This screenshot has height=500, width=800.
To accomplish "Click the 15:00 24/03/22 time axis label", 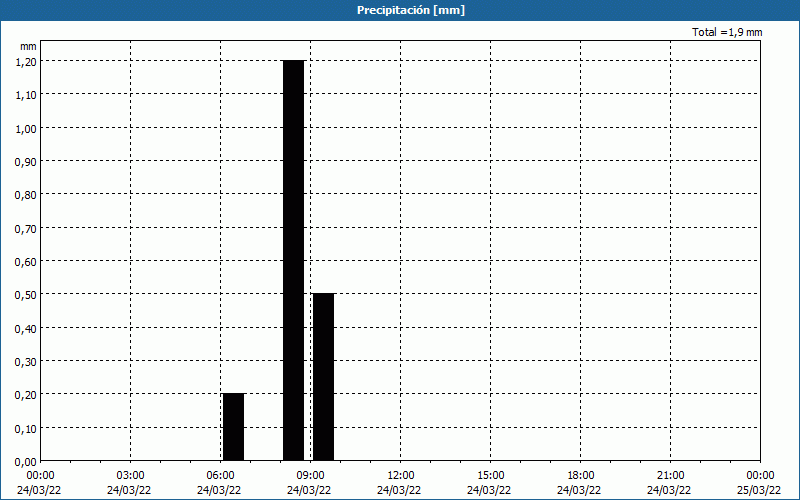I will point(489,483).
